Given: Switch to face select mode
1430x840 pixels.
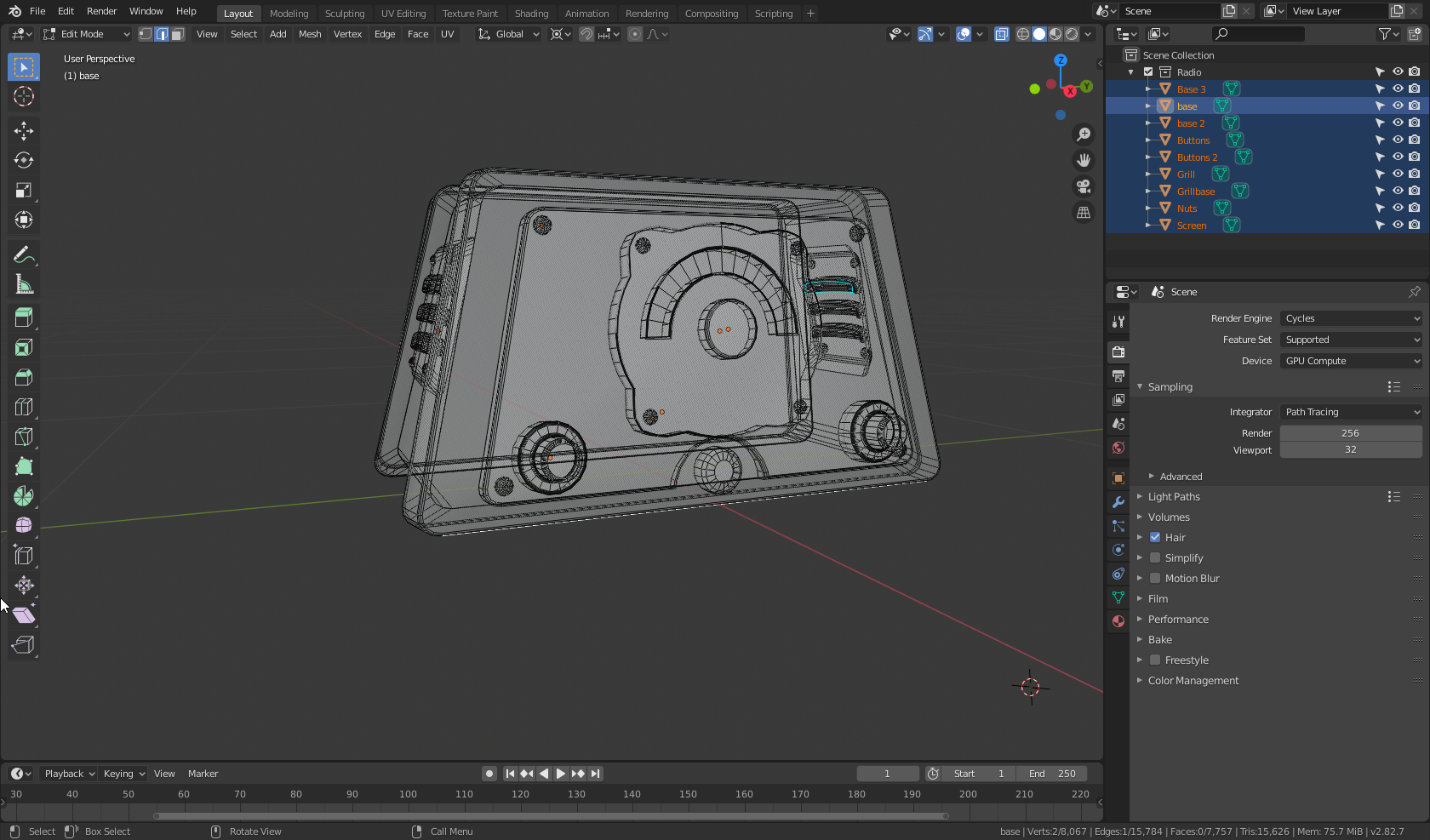Looking at the screenshot, I should 177,34.
